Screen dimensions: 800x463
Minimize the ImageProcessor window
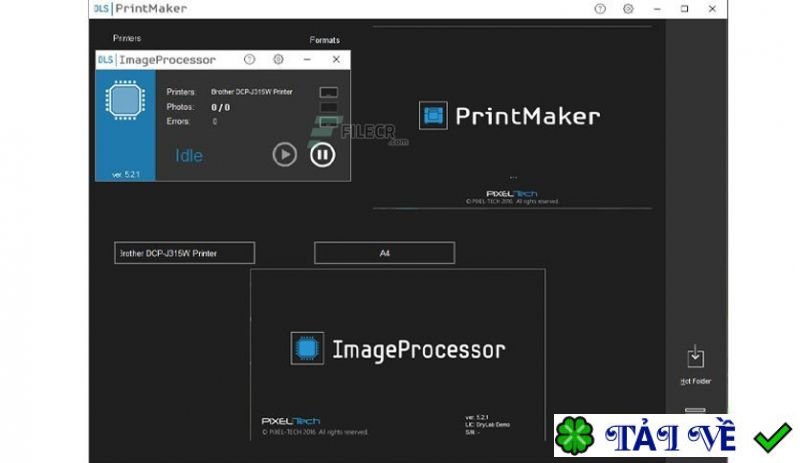[307, 60]
